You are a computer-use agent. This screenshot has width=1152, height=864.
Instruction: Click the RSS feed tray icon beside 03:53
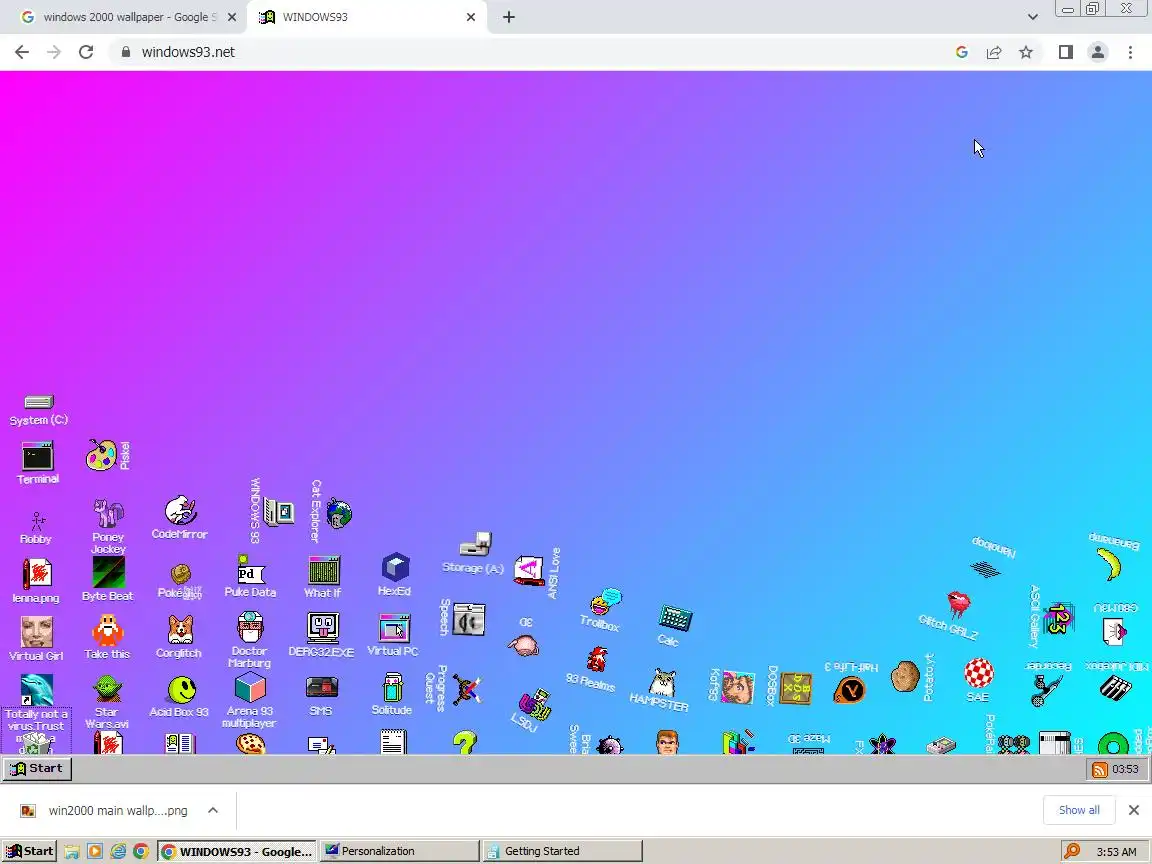click(x=1100, y=769)
